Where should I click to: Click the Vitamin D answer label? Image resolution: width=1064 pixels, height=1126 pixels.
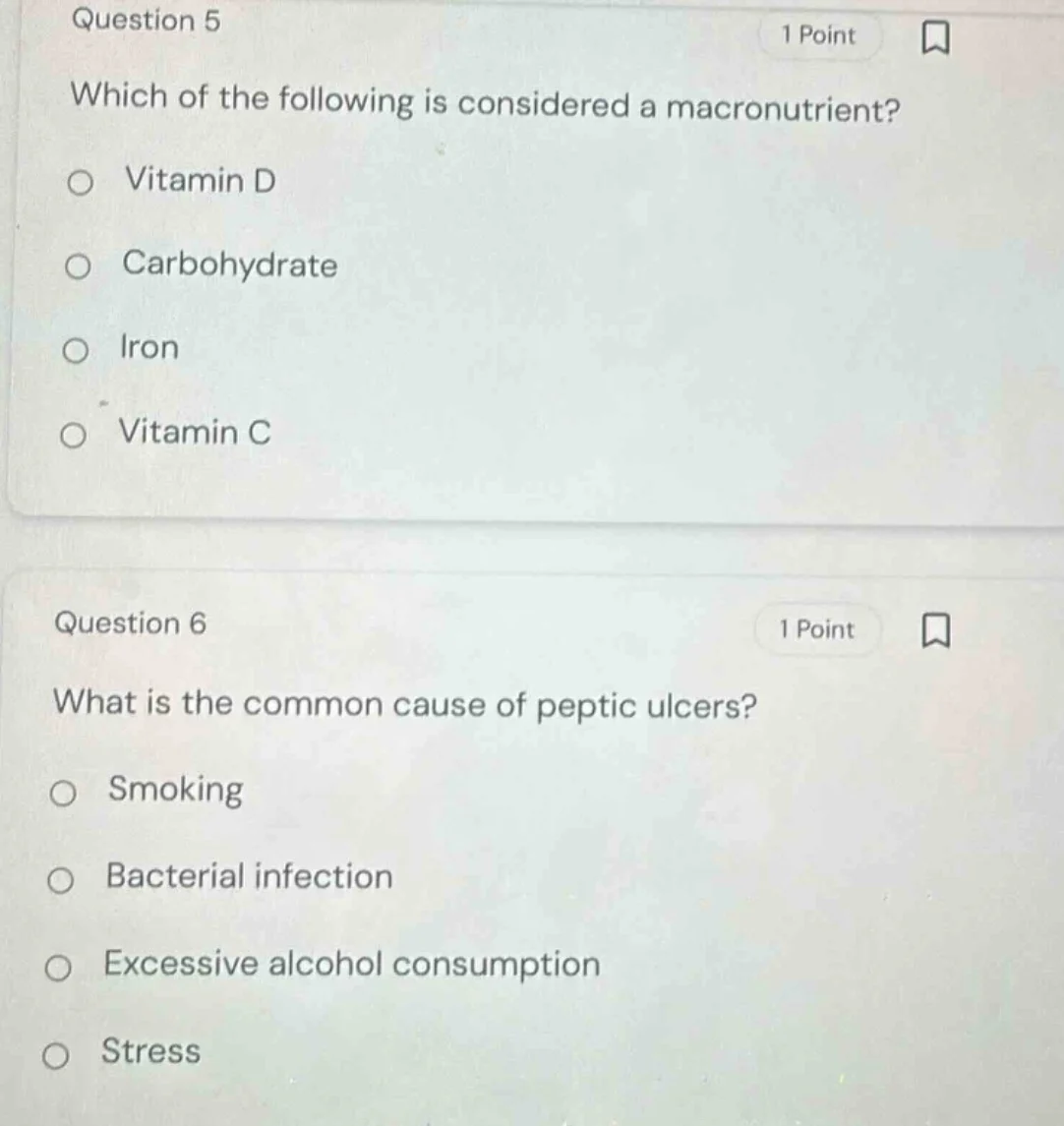(x=201, y=180)
